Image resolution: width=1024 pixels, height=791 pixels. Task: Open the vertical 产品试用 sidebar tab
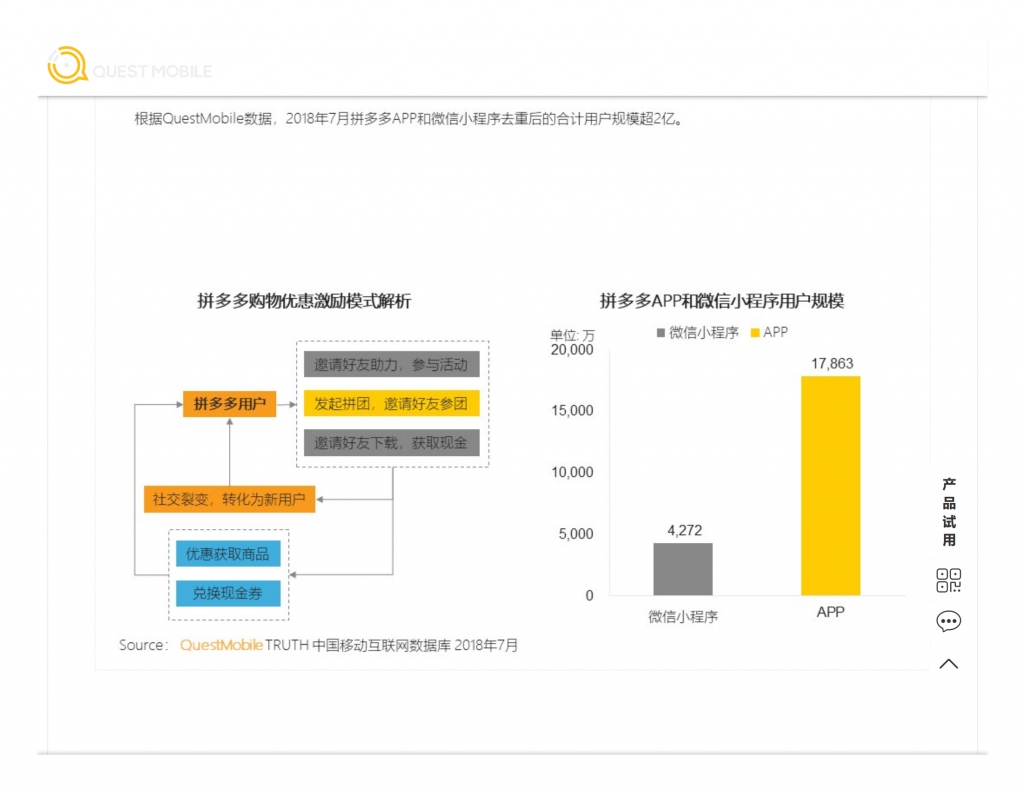948,512
